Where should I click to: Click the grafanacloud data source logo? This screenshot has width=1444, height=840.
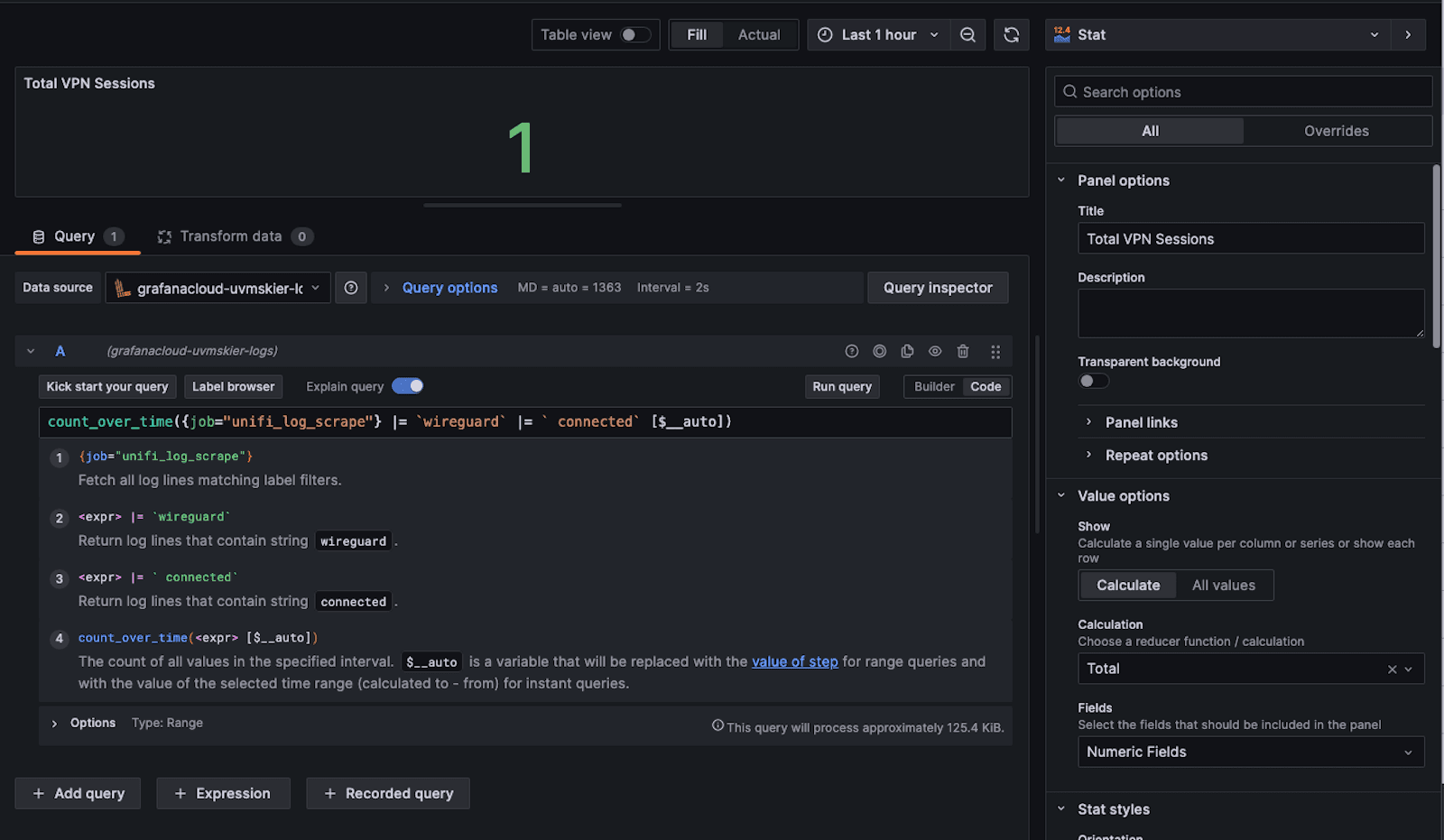(x=122, y=288)
